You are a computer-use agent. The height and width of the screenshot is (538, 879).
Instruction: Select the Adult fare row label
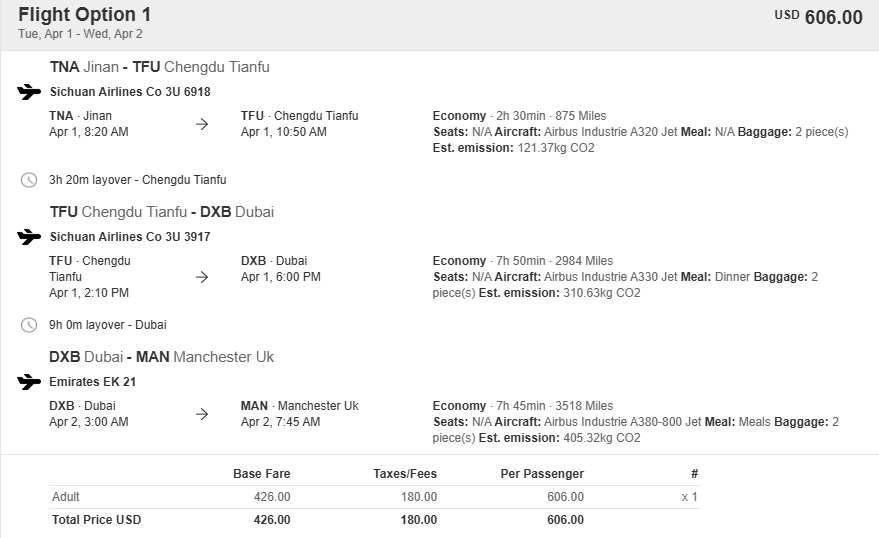(66, 497)
